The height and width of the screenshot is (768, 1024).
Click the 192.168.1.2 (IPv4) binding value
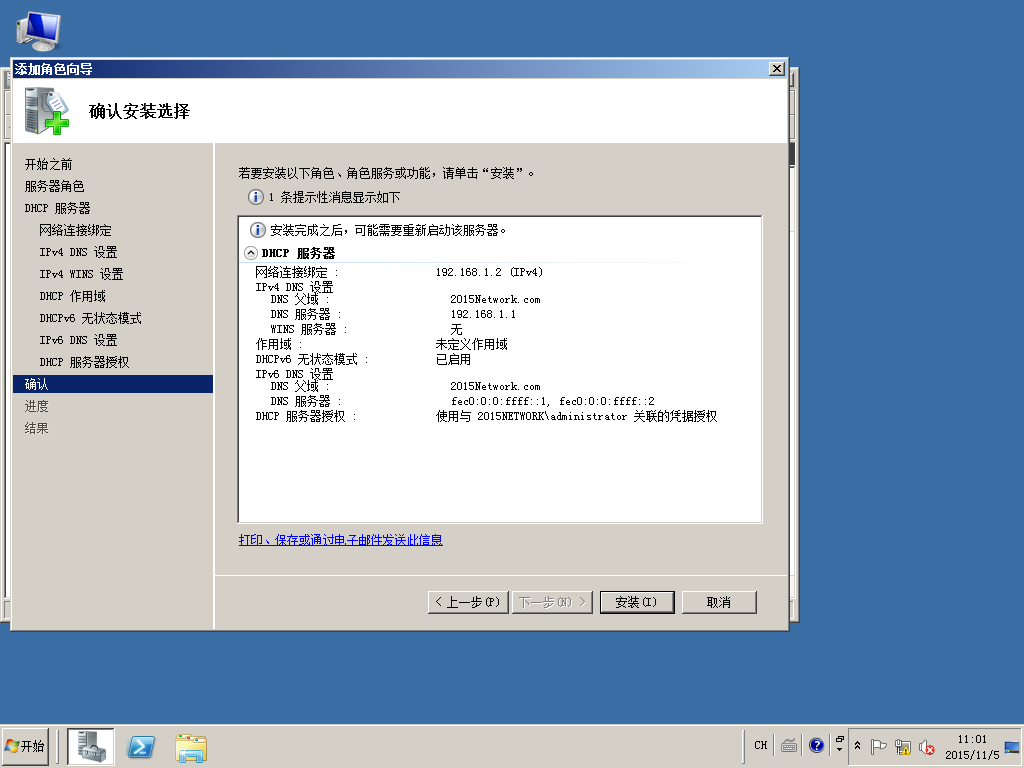(489, 272)
